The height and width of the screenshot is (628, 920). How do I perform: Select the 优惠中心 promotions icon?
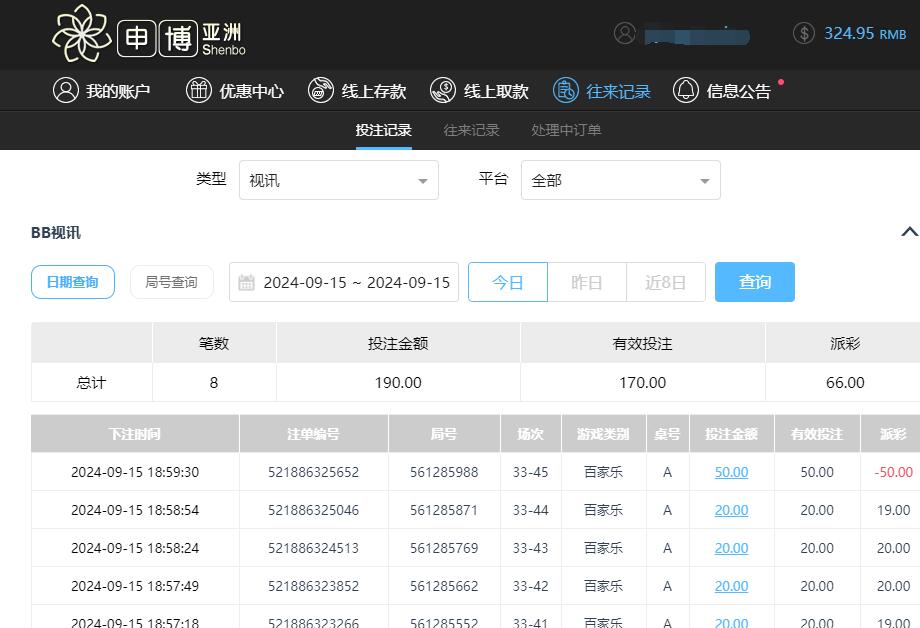tap(198, 90)
